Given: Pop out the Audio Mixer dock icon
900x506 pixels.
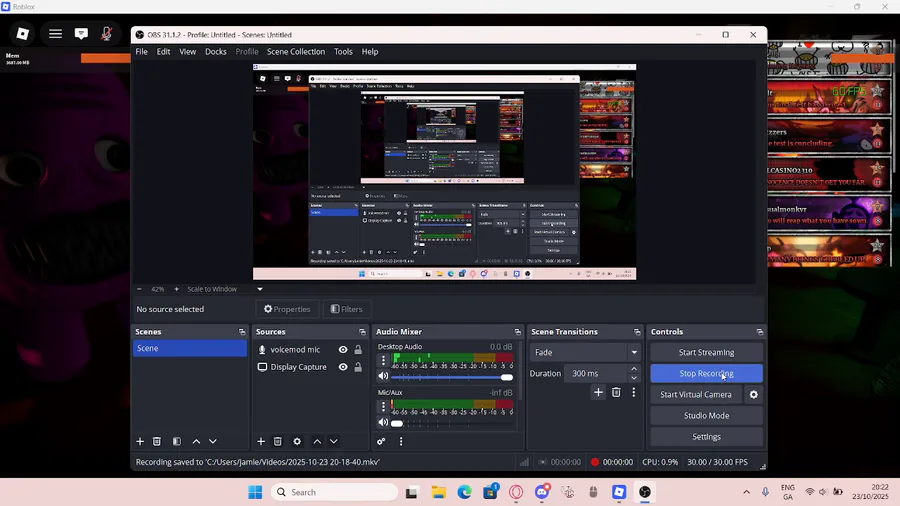Looking at the screenshot, I should (x=518, y=332).
